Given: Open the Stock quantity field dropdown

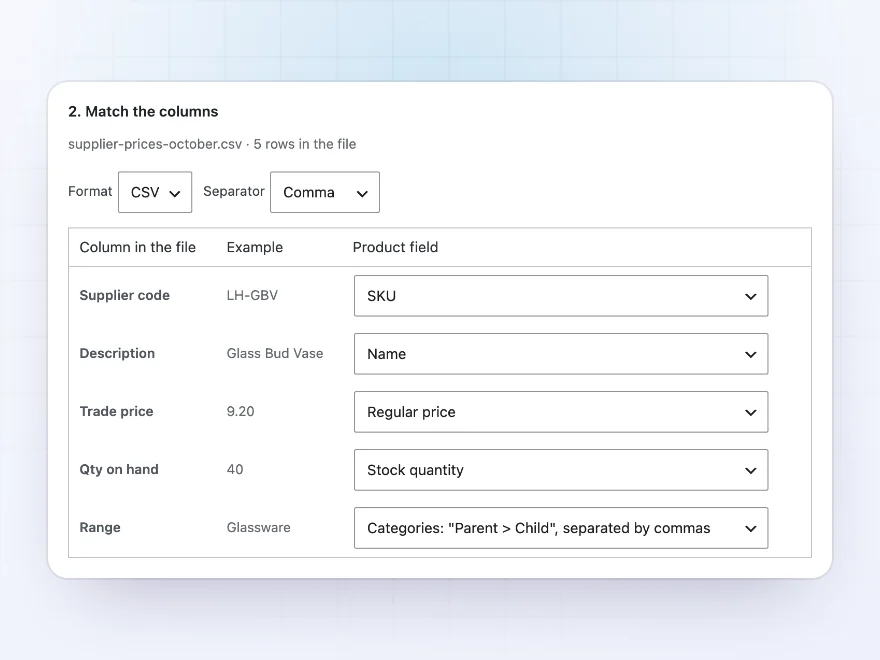Looking at the screenshot, I should click(561, 470).
